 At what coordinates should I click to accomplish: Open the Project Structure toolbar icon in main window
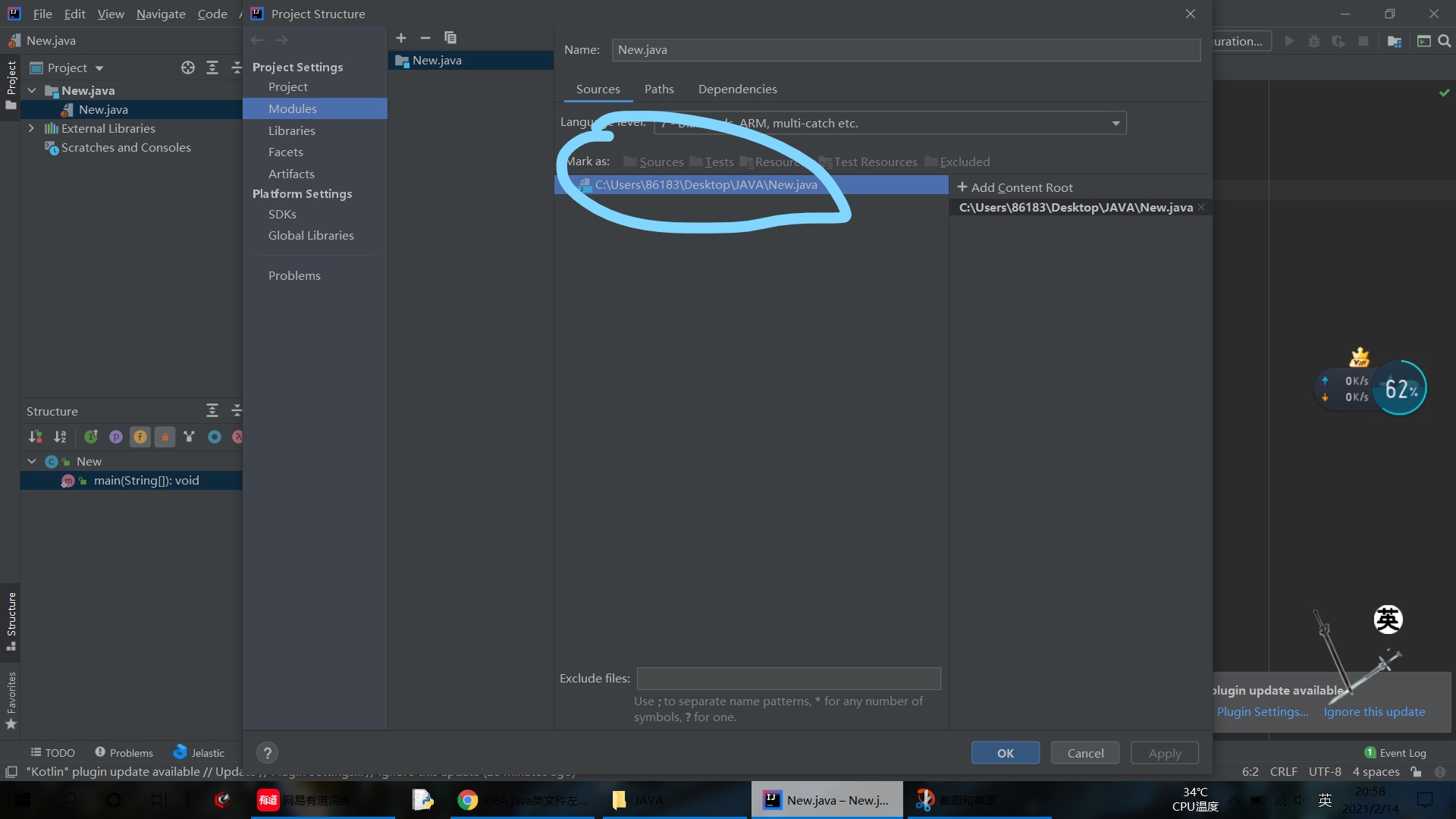click(x=1394, y=41)
